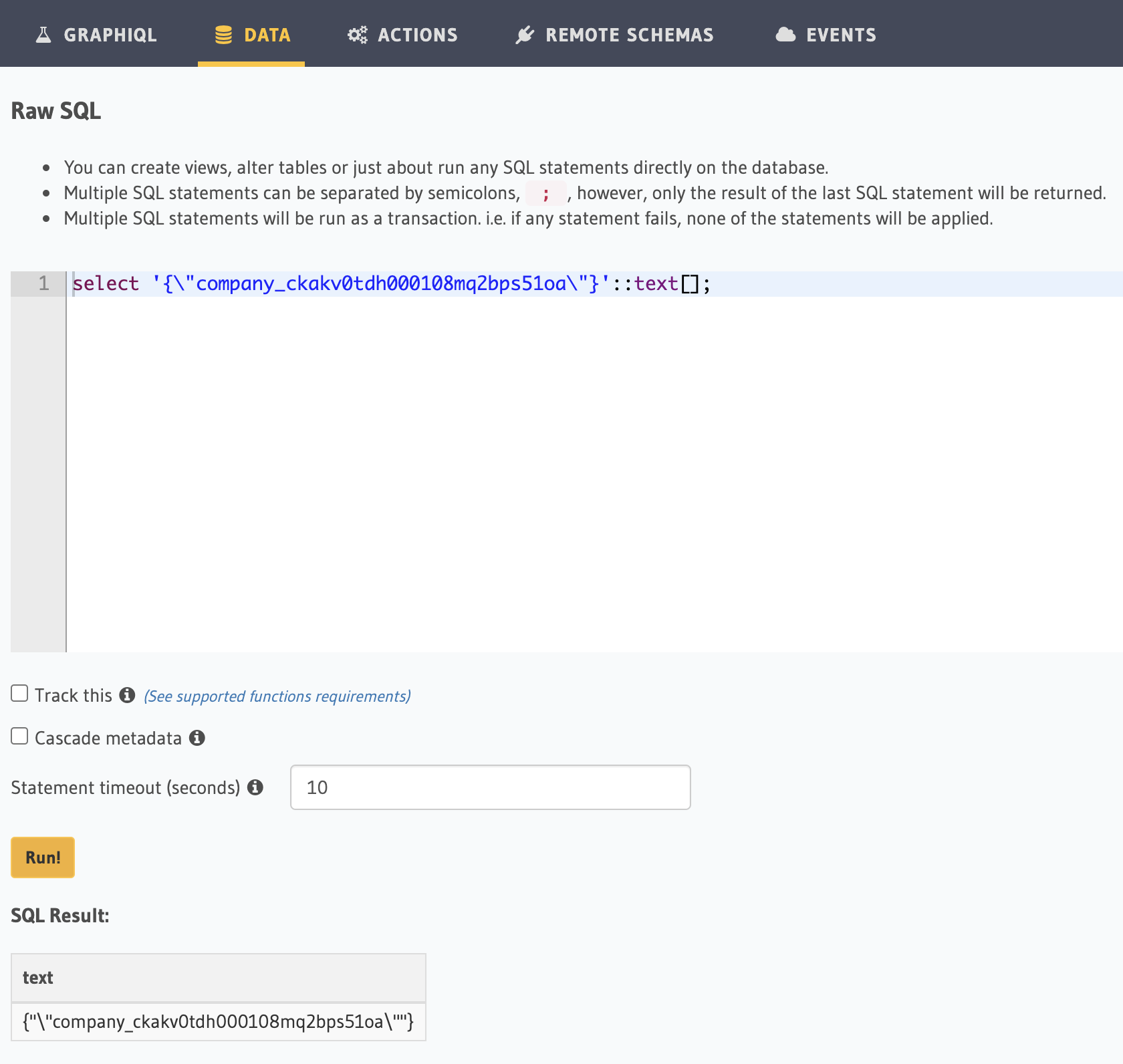Click the Run! button
This screenshot has width=1123, height=1064.
pos(42,857)
